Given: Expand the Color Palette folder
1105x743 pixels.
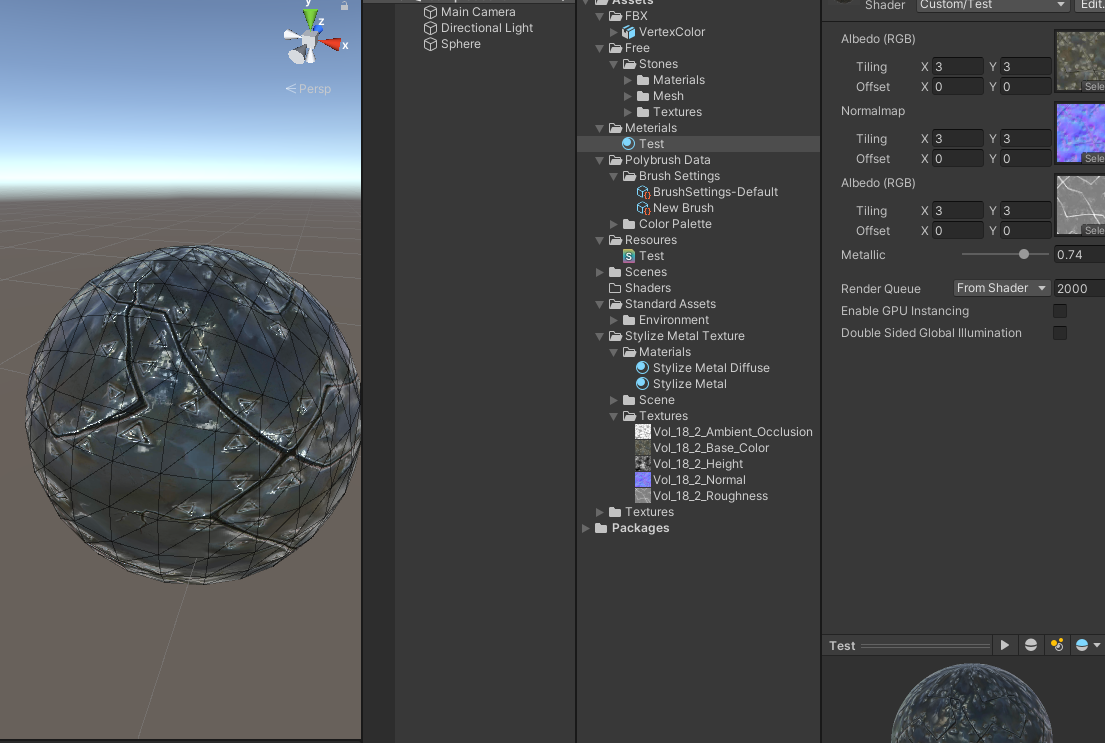Looking at the screenshot, I should [x=614, y=224].
